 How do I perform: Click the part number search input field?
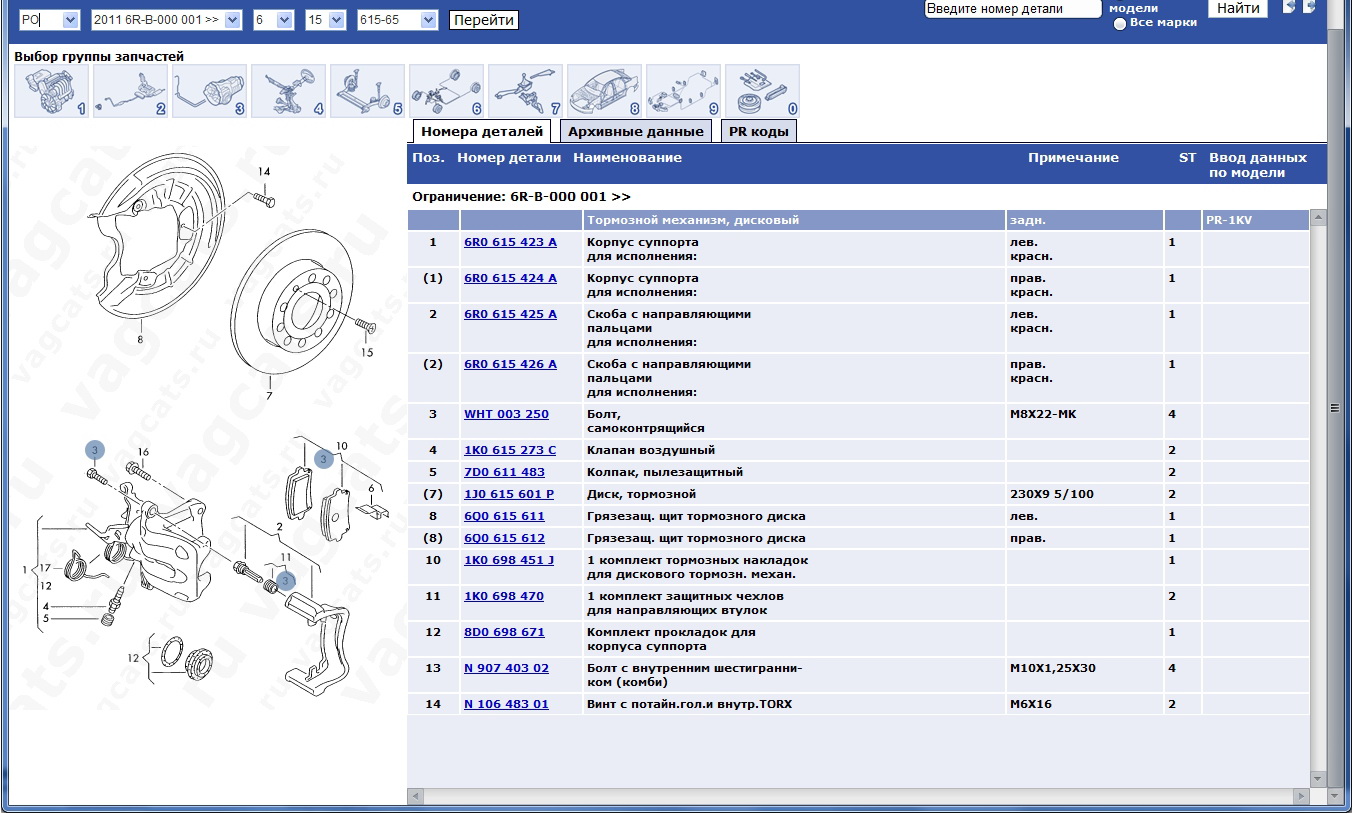click(1013, 9)
